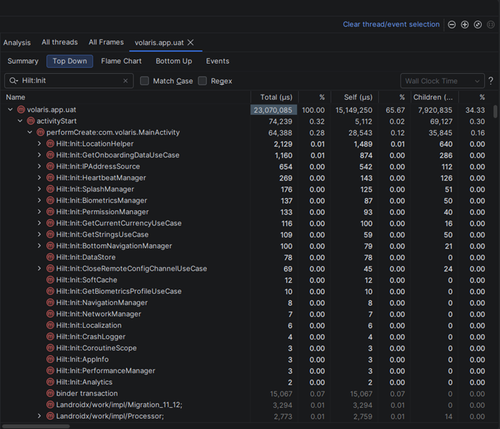Click the search magnifier history icon
Screen dimensions: 500x429
13,81
